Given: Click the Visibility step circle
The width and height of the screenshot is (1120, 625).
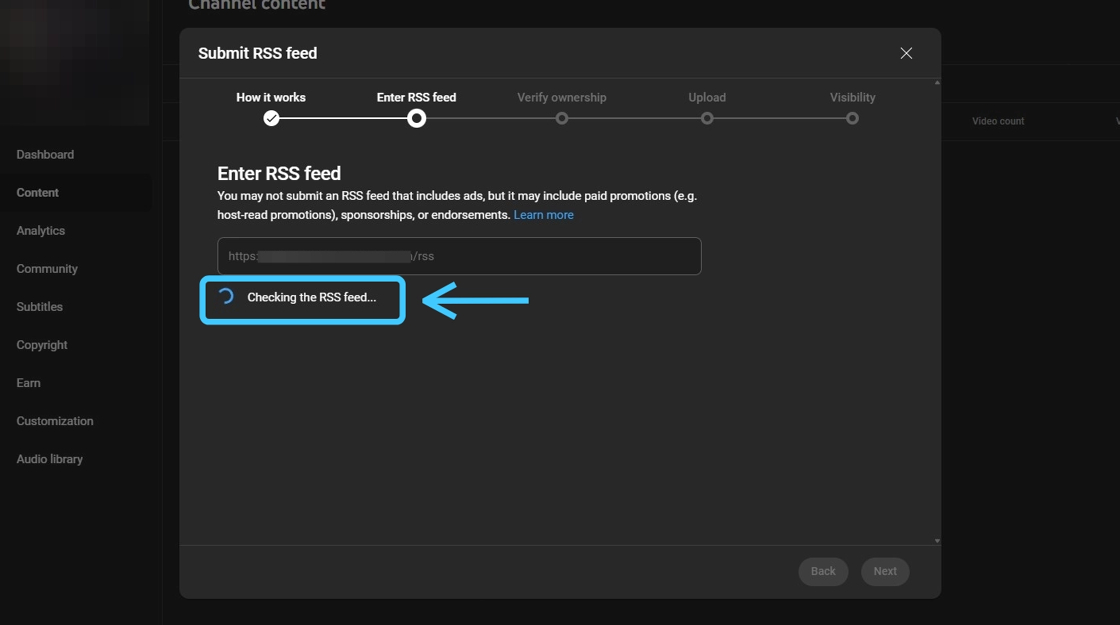Looking at the screenshot, I should click(x=852, y=118).
